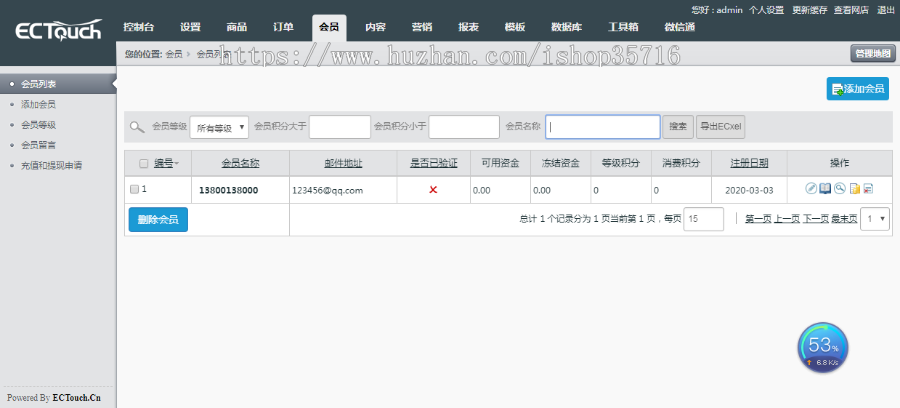
Task: Click the blue 添加会员 button
Action: tap(858, 88)
